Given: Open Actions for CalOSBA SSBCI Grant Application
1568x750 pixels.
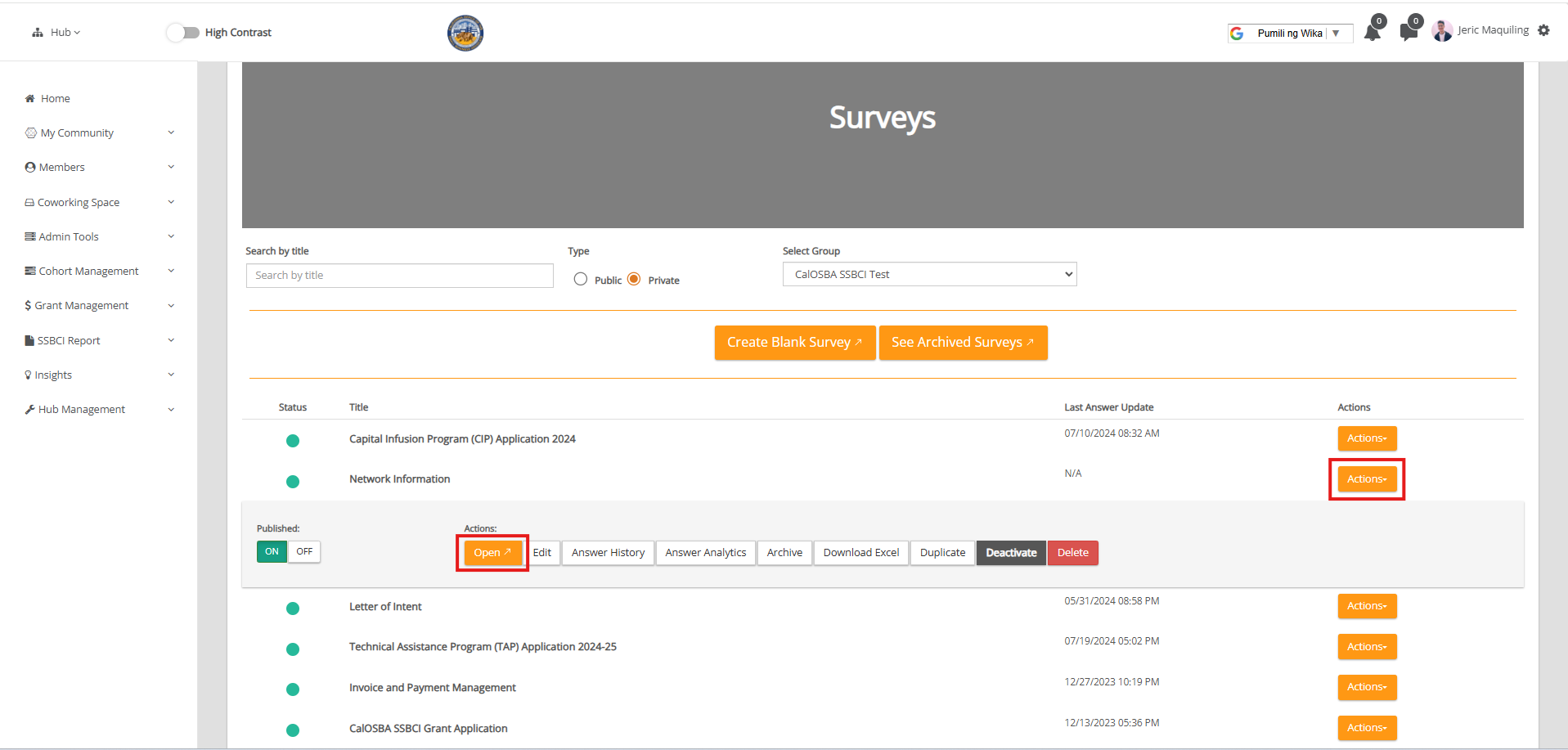Looking at the screenshot, I should tap(1367, 728).
